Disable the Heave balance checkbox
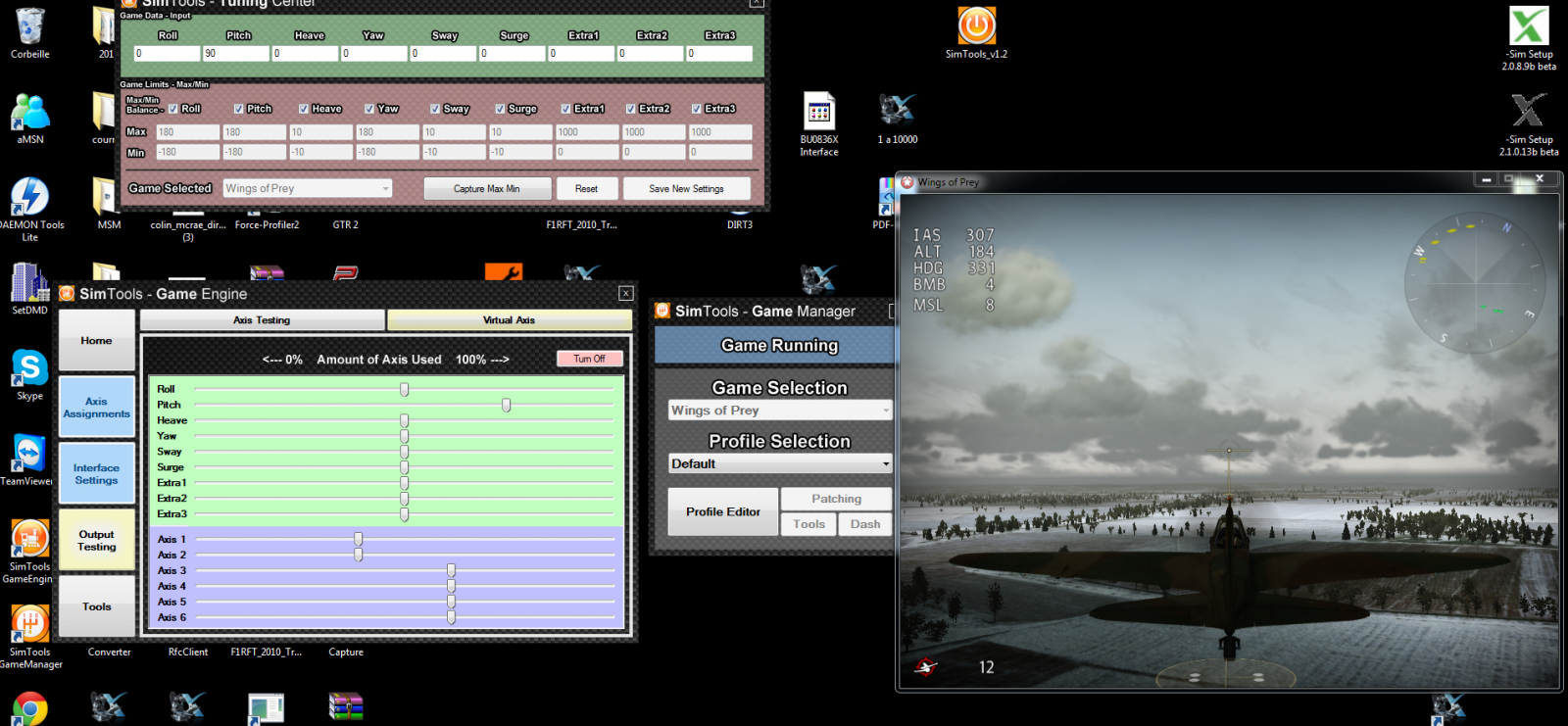 pyautogui.click(x=305, y=109)
